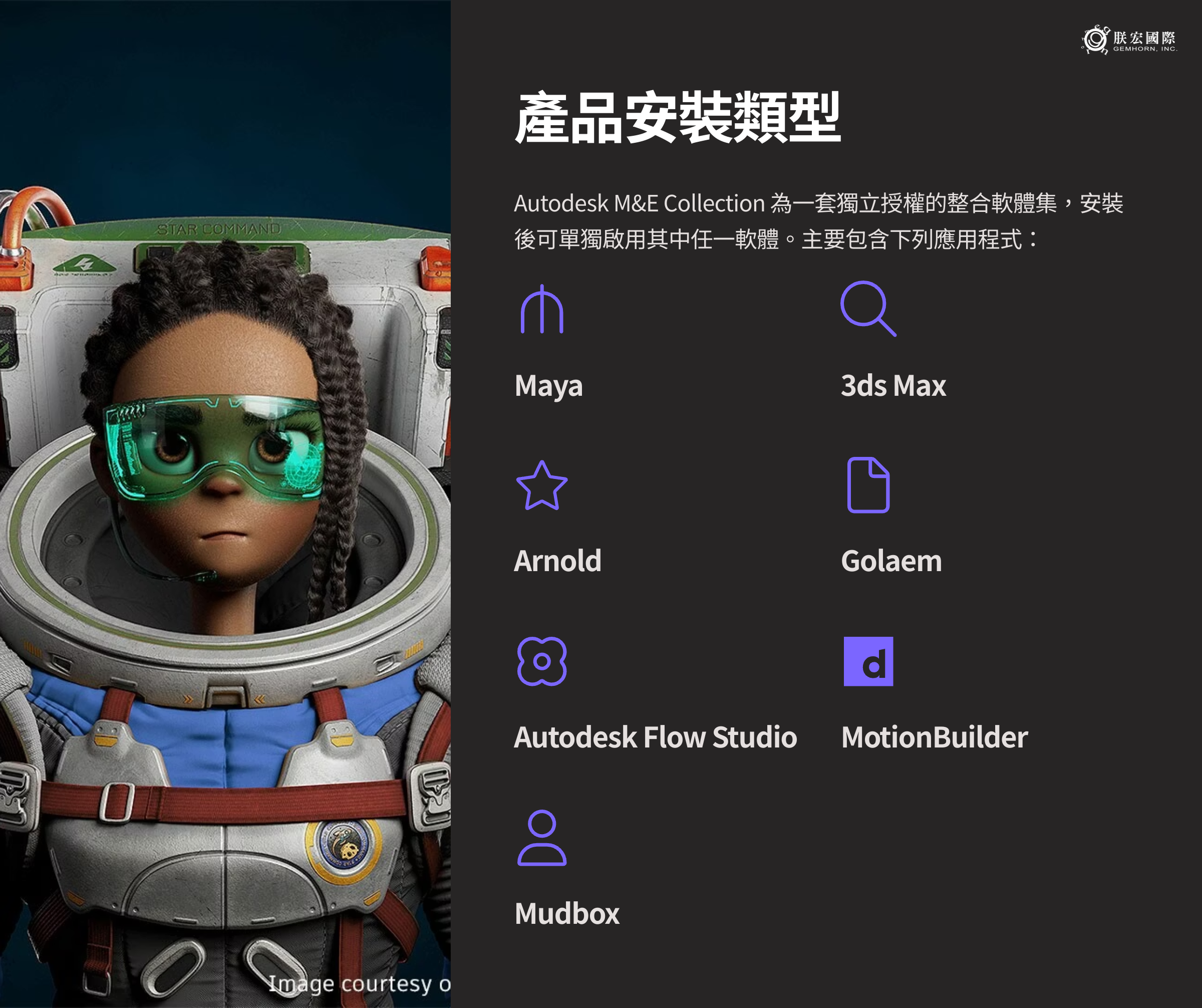The image size is (1202, 1008).
Task: Select the Golaem label
Action: 891,561
